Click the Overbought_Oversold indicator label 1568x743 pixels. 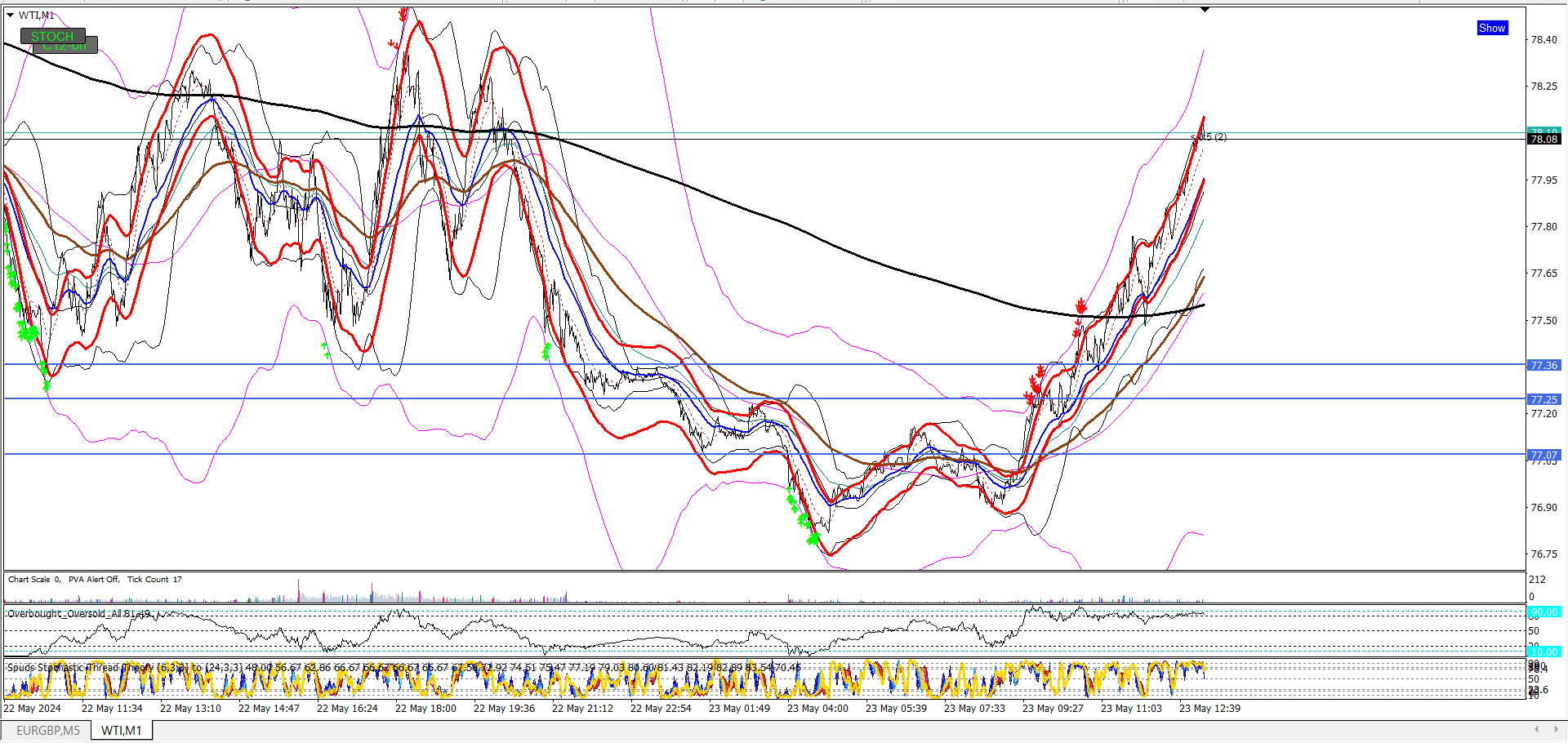tap(78, 613)
